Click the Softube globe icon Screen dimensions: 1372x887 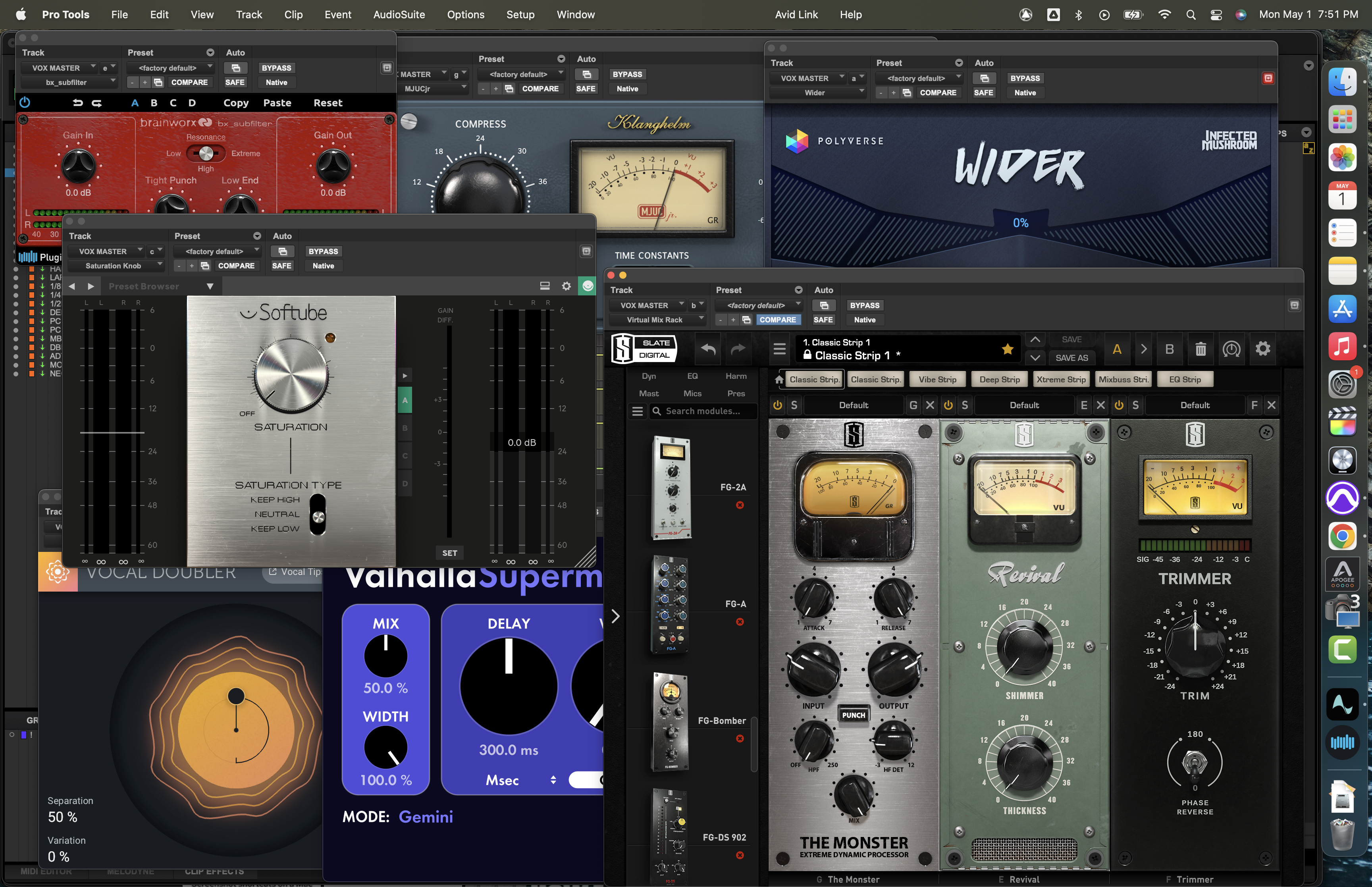click(587, 285)
